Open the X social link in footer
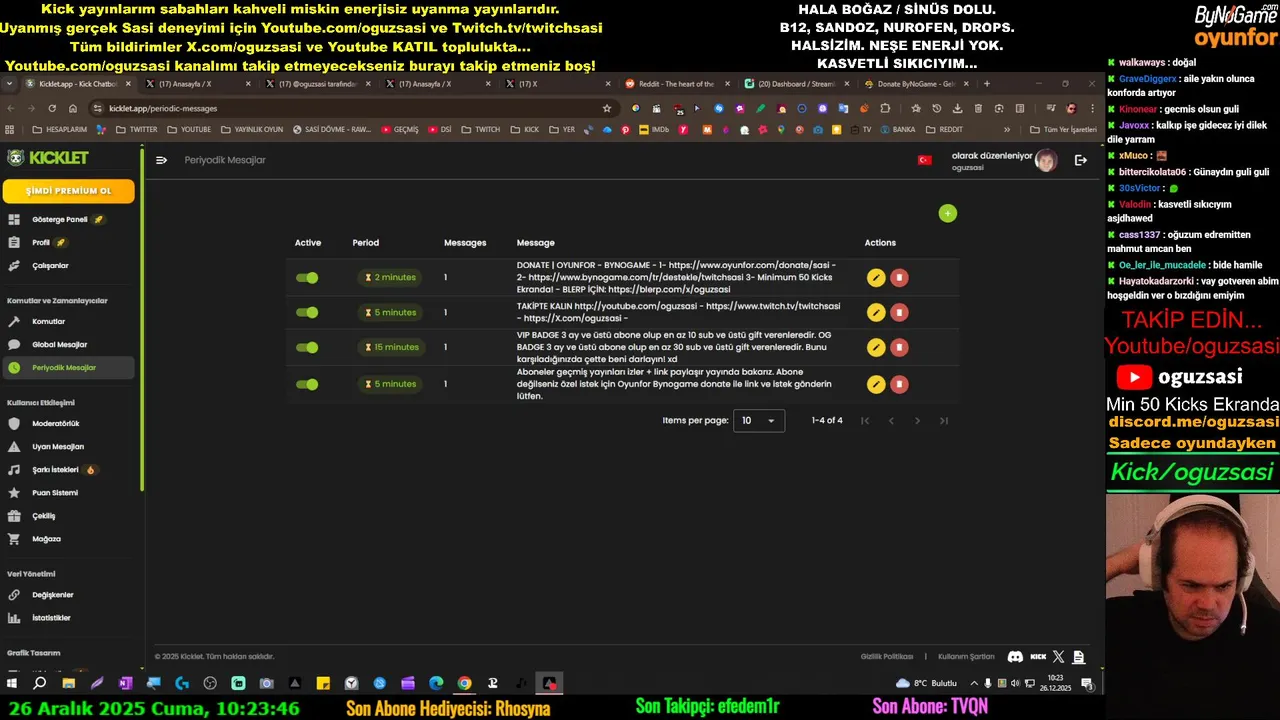This screenshot has width=1280, height=720. 1059,657
